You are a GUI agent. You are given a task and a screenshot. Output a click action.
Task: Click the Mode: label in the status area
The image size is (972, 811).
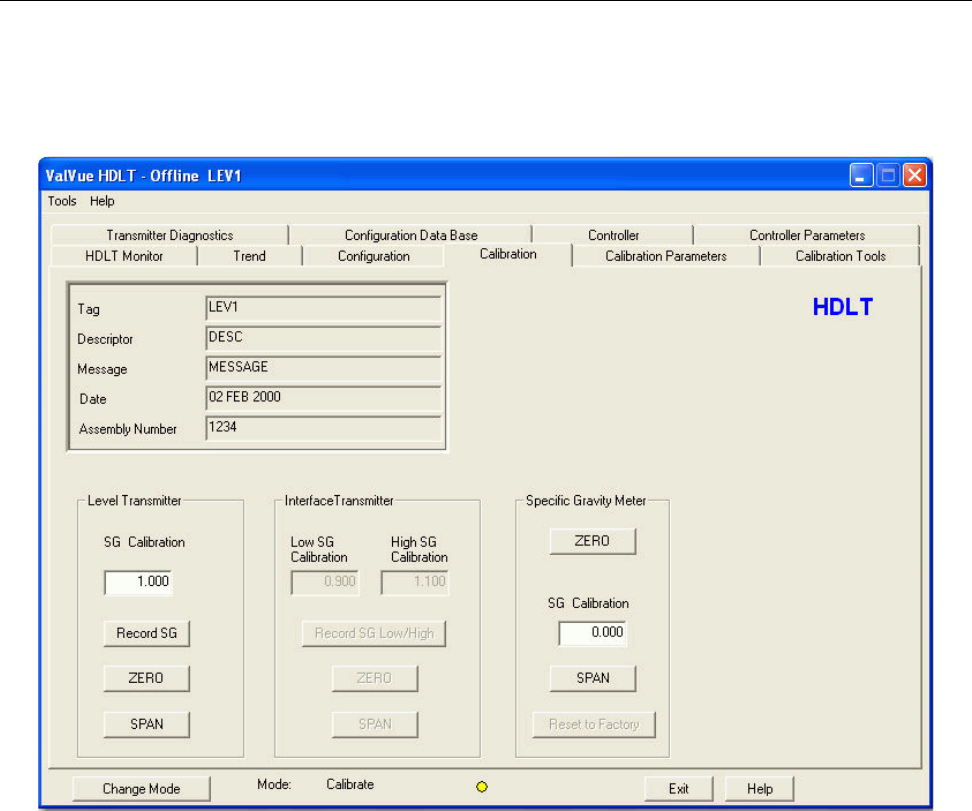pos(274,784)
